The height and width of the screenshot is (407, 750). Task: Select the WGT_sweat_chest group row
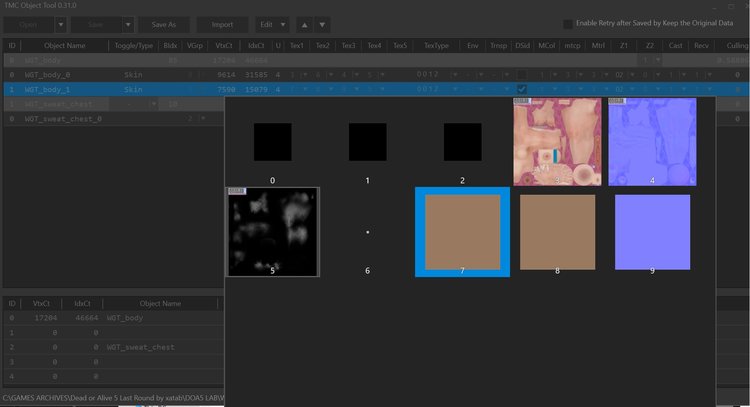click(115, 104)
